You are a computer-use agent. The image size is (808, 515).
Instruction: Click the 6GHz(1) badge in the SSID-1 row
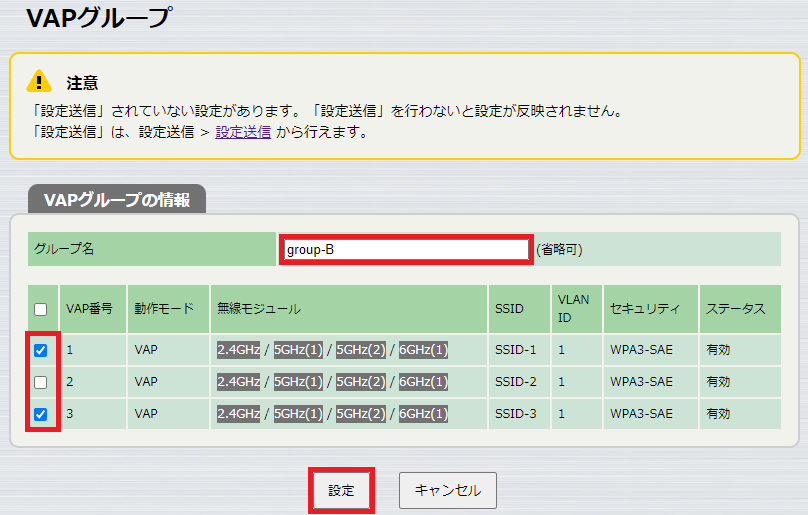tap(423, 350)
